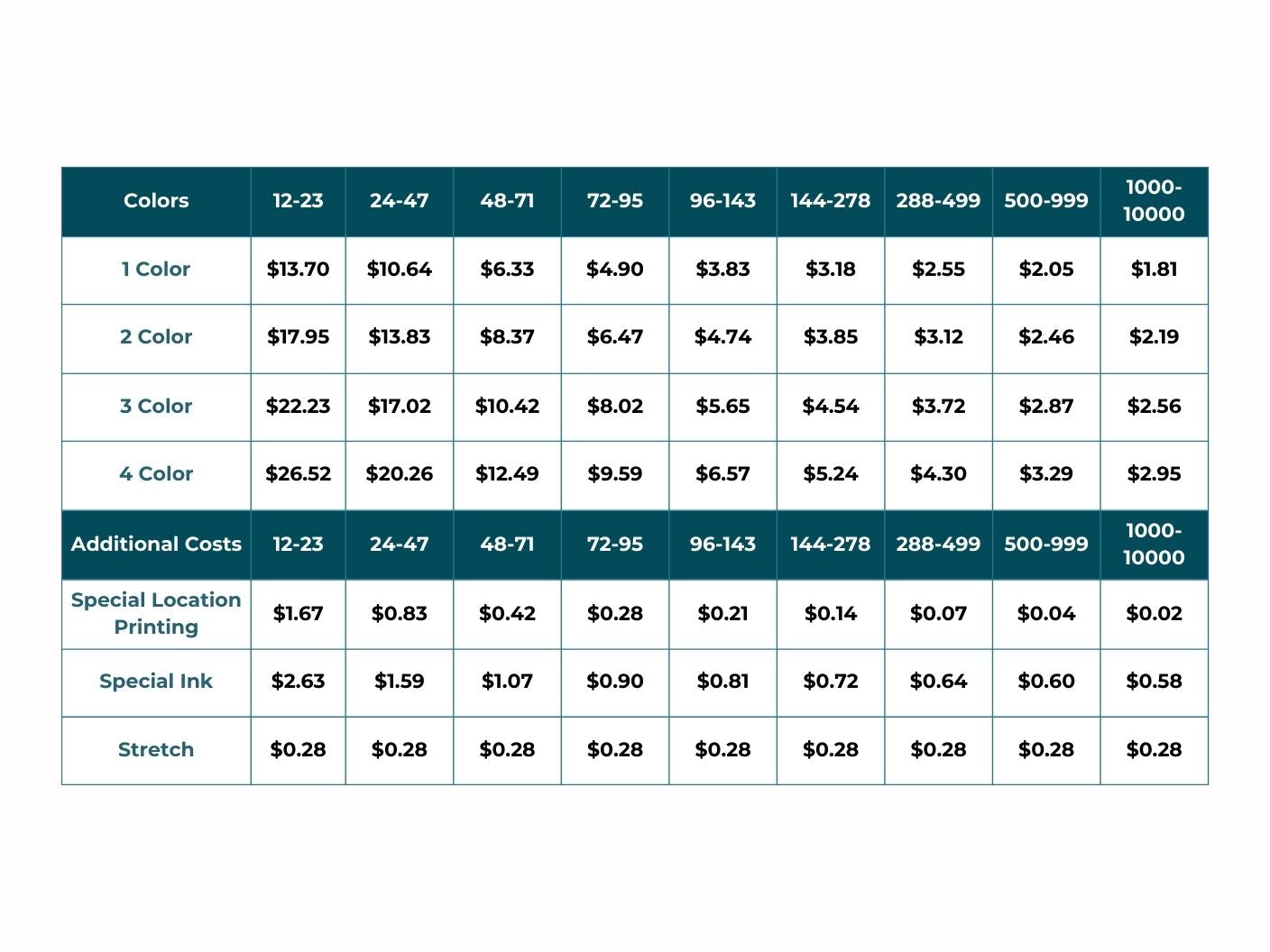The height and width of the screenshot is (952, 1270).
Task: Select the 2 Color row label
Action: point(156,337)
